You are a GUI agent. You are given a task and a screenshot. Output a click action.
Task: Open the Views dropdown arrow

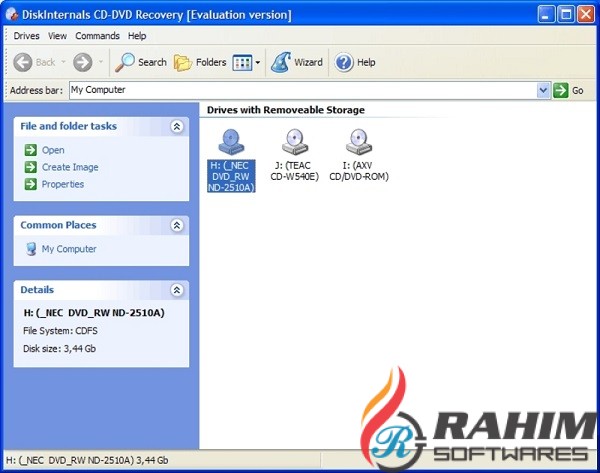tap(258, 62)
